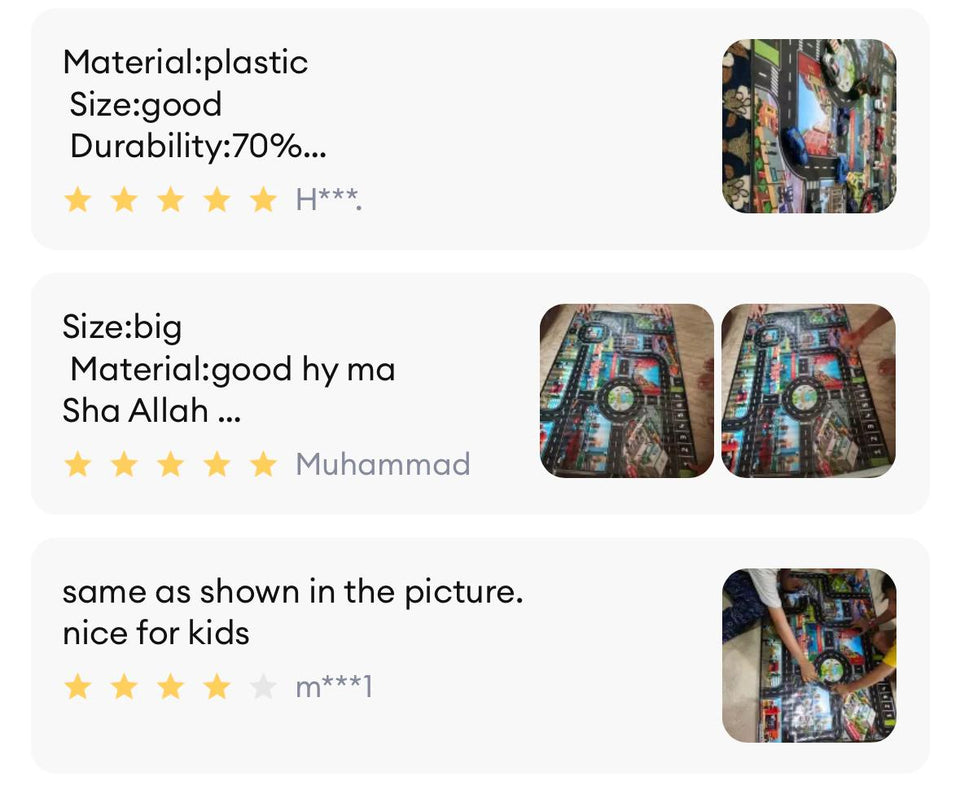Click third star of Muhammad's review
The image size is (960, 794).
(170, 464)
